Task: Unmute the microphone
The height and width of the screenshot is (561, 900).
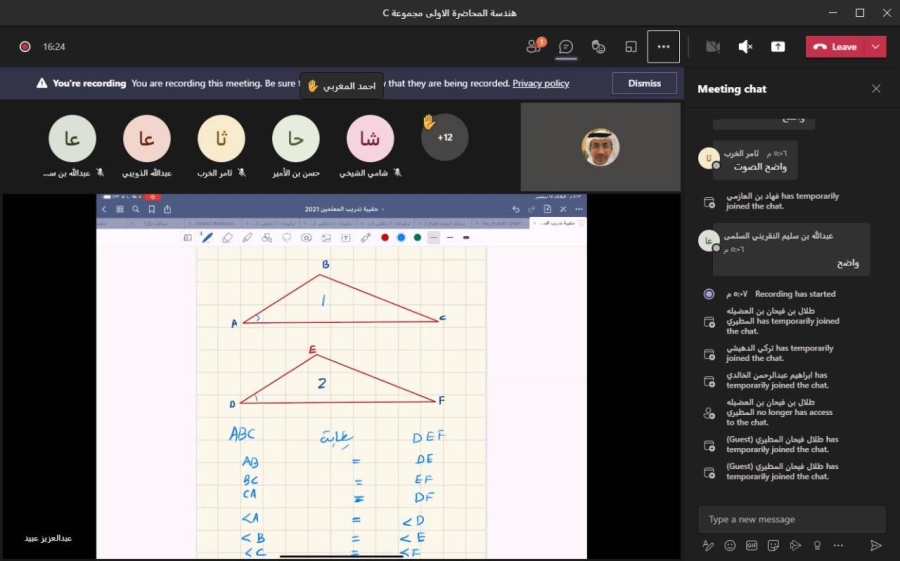Action: click(745, 46)
